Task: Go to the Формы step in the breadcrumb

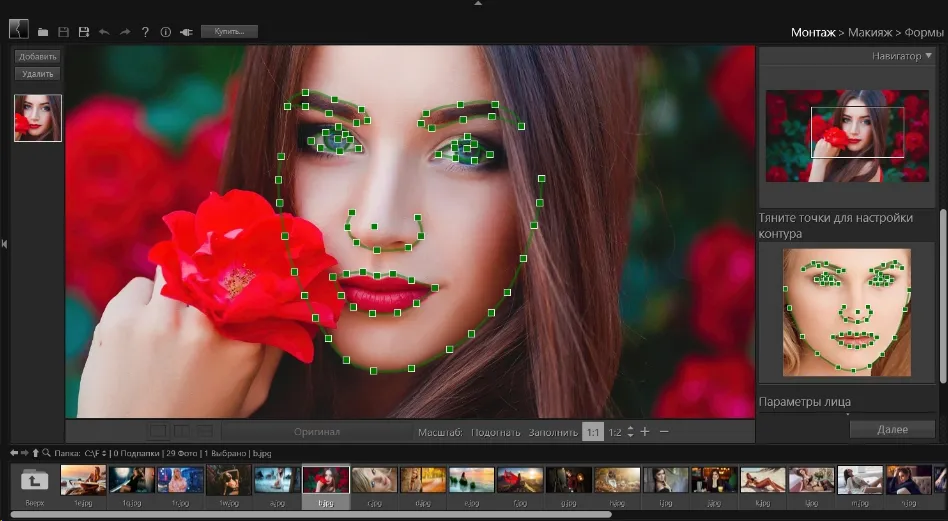Action: pos(924,32)
